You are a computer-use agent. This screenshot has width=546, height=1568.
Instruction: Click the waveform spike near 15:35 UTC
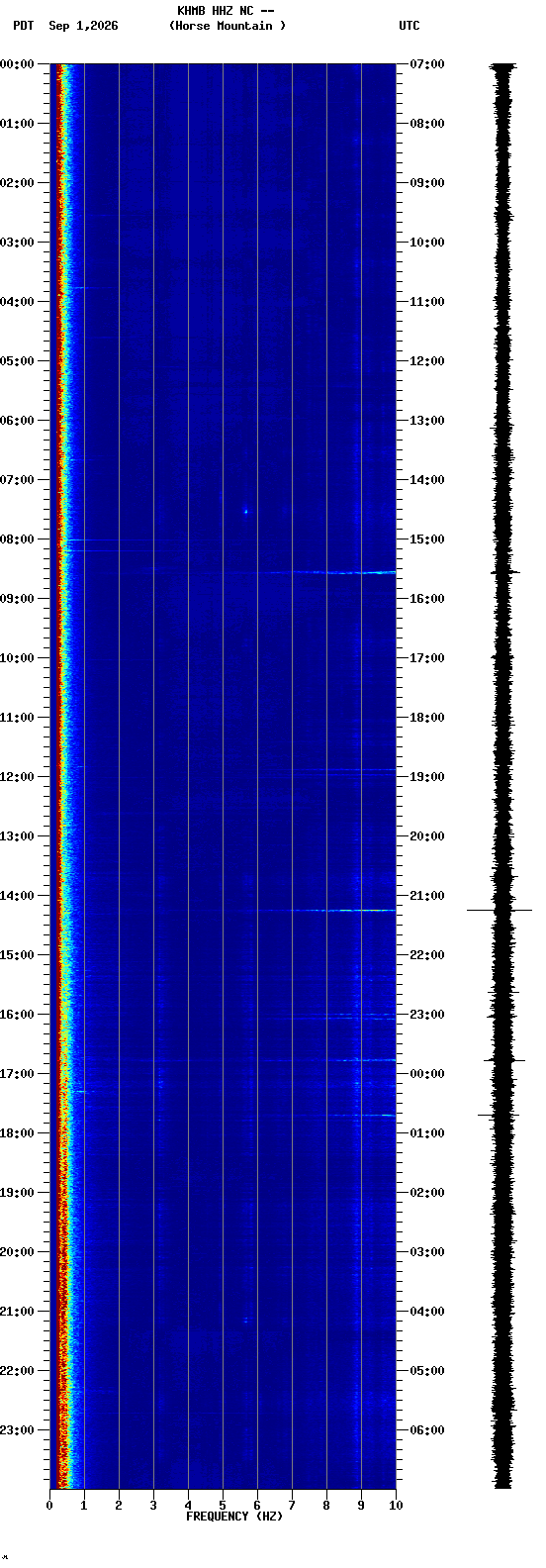(504, 572)
